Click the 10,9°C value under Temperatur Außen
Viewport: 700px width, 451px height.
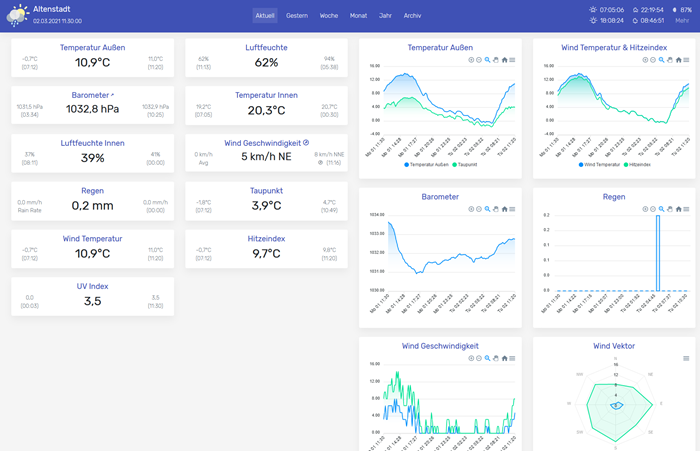tap(92, 63)
